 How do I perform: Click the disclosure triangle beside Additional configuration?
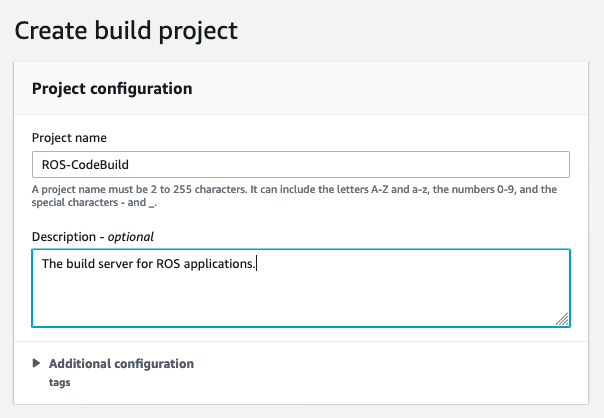[37, 364]
